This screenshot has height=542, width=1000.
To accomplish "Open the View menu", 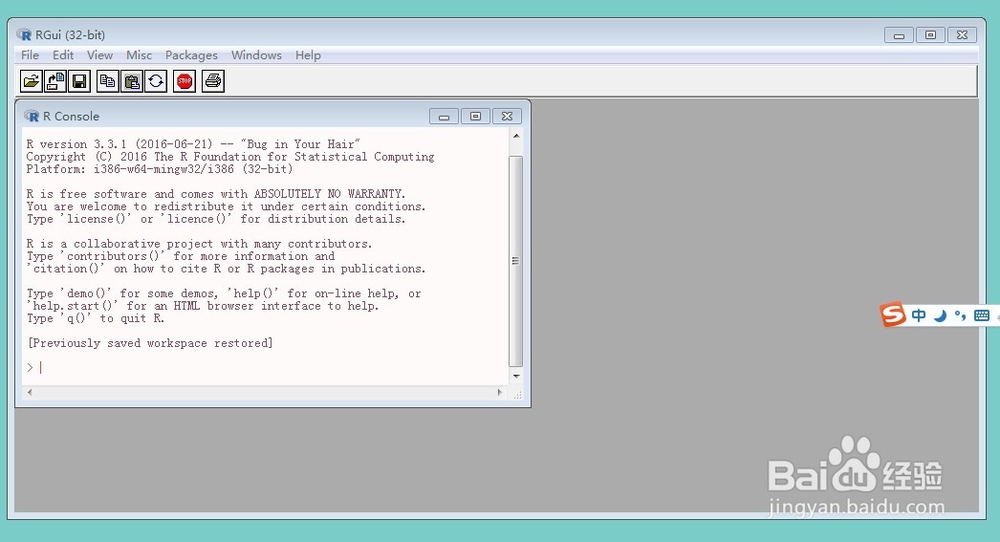I will click(99, 55).
